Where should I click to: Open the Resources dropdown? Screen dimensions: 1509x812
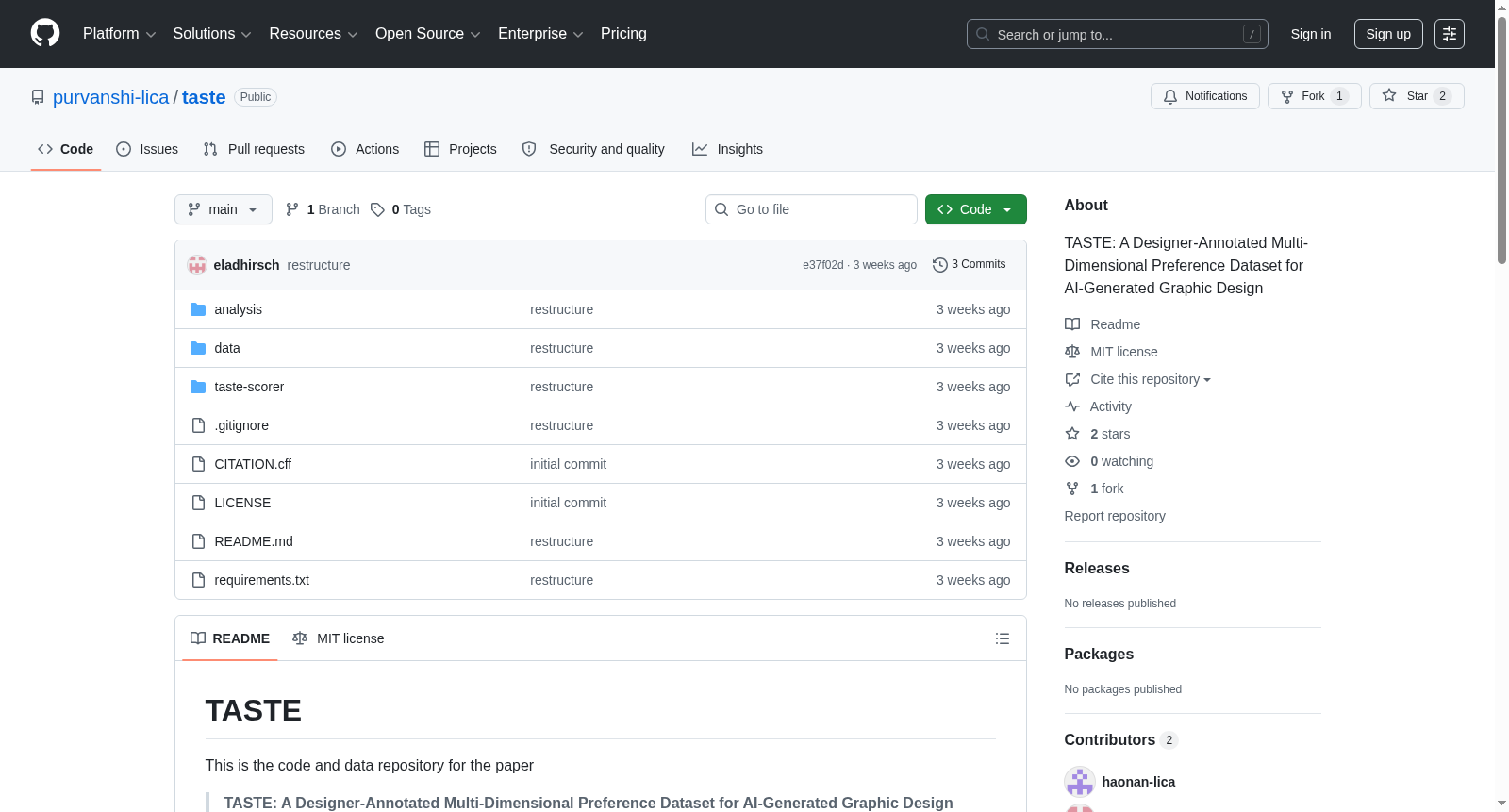pyautogui.click(x=313, y=34)
